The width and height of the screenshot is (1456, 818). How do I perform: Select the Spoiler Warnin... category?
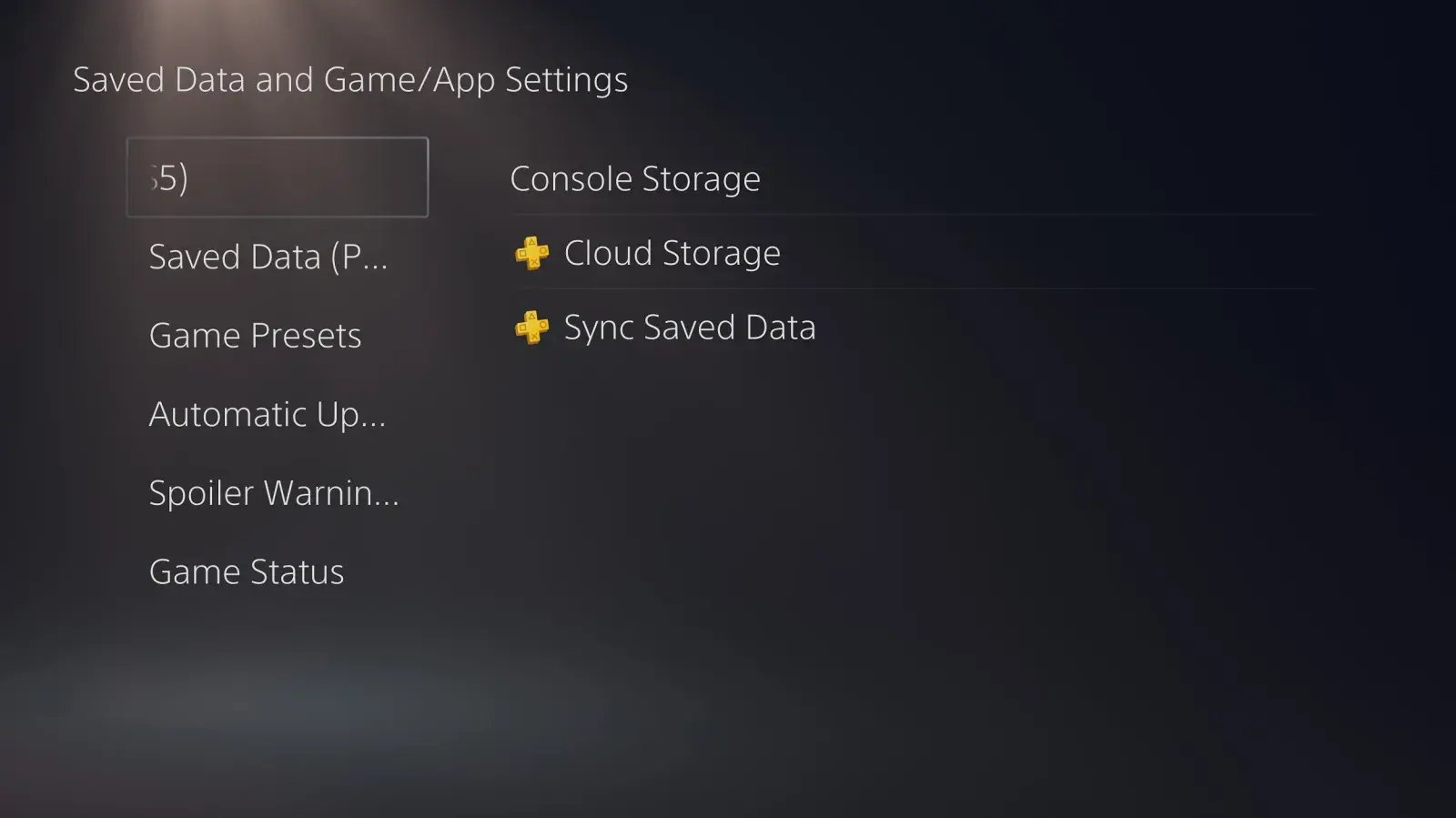click(x=273, y=493)
